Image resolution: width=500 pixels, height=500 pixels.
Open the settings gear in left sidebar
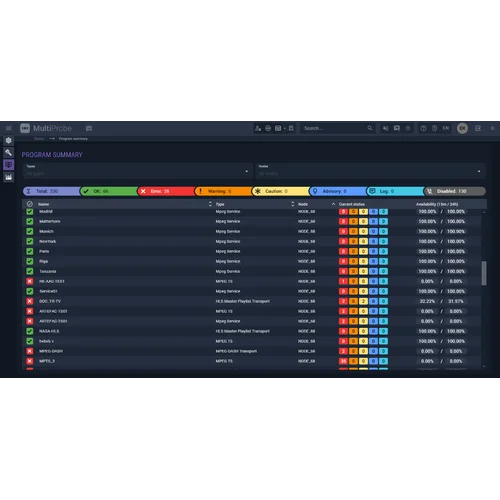click(9, 140)
